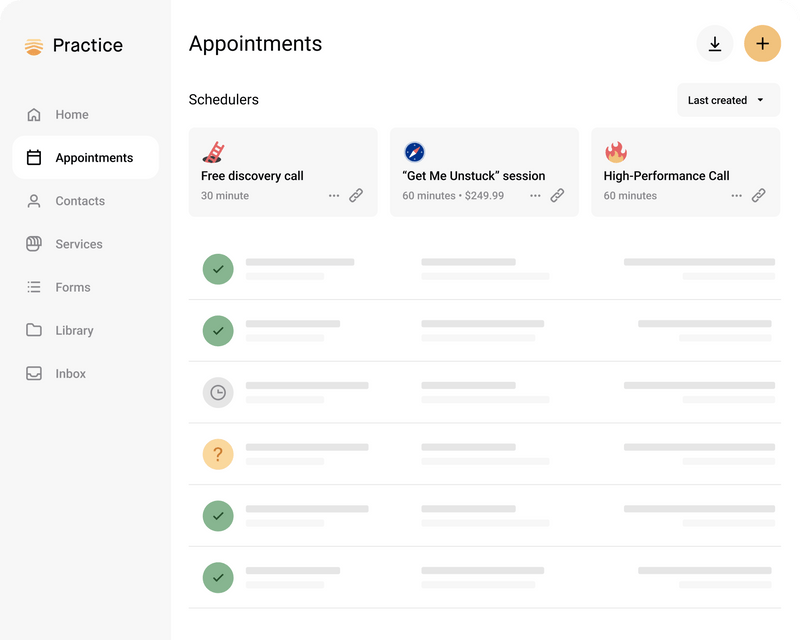
Task: Click the orange question mark status icon
Action: [x=218, y=454]
